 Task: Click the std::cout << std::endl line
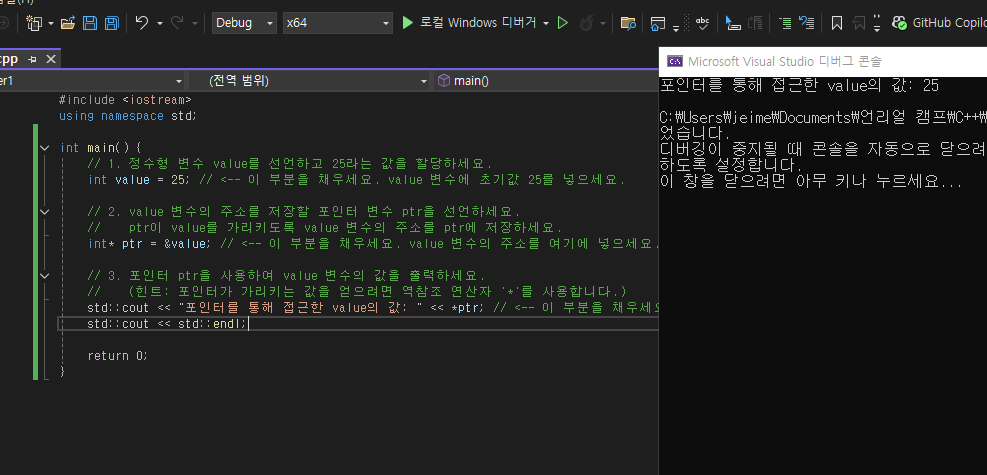click(167, 324)
